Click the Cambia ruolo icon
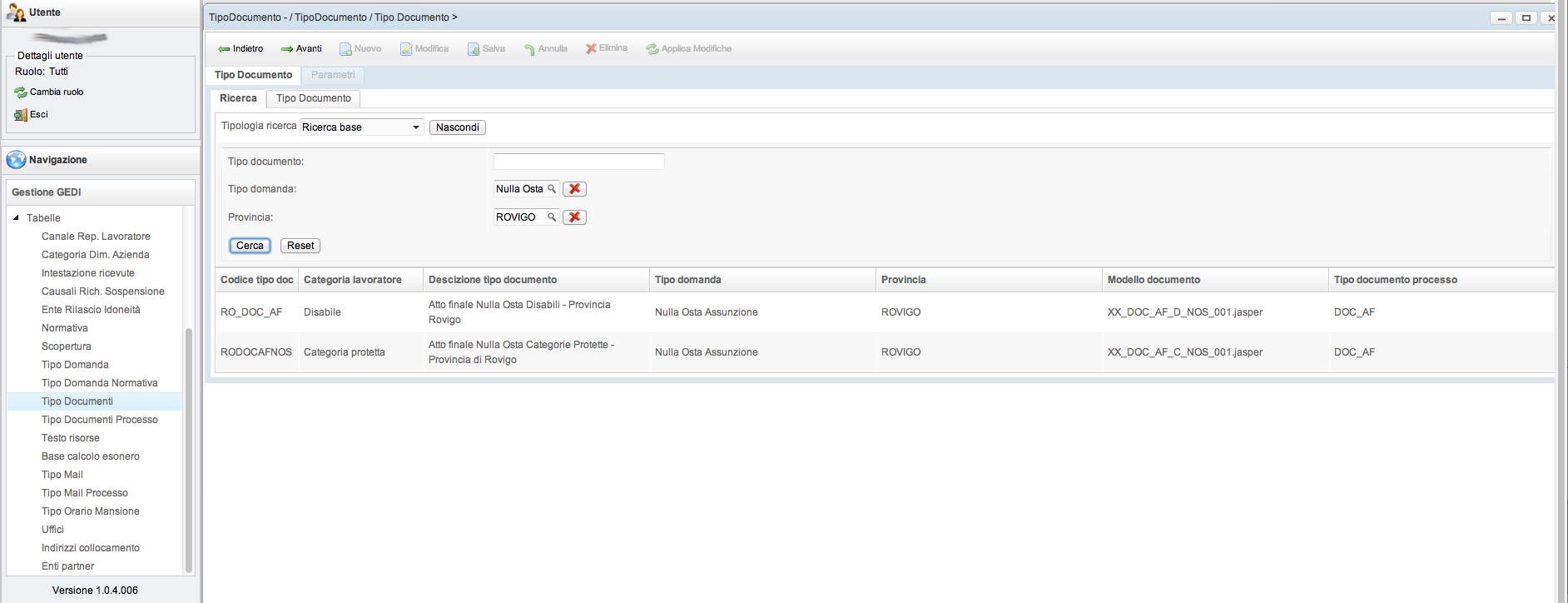Viewport: 1568px width, 603px height. (21, 92)
